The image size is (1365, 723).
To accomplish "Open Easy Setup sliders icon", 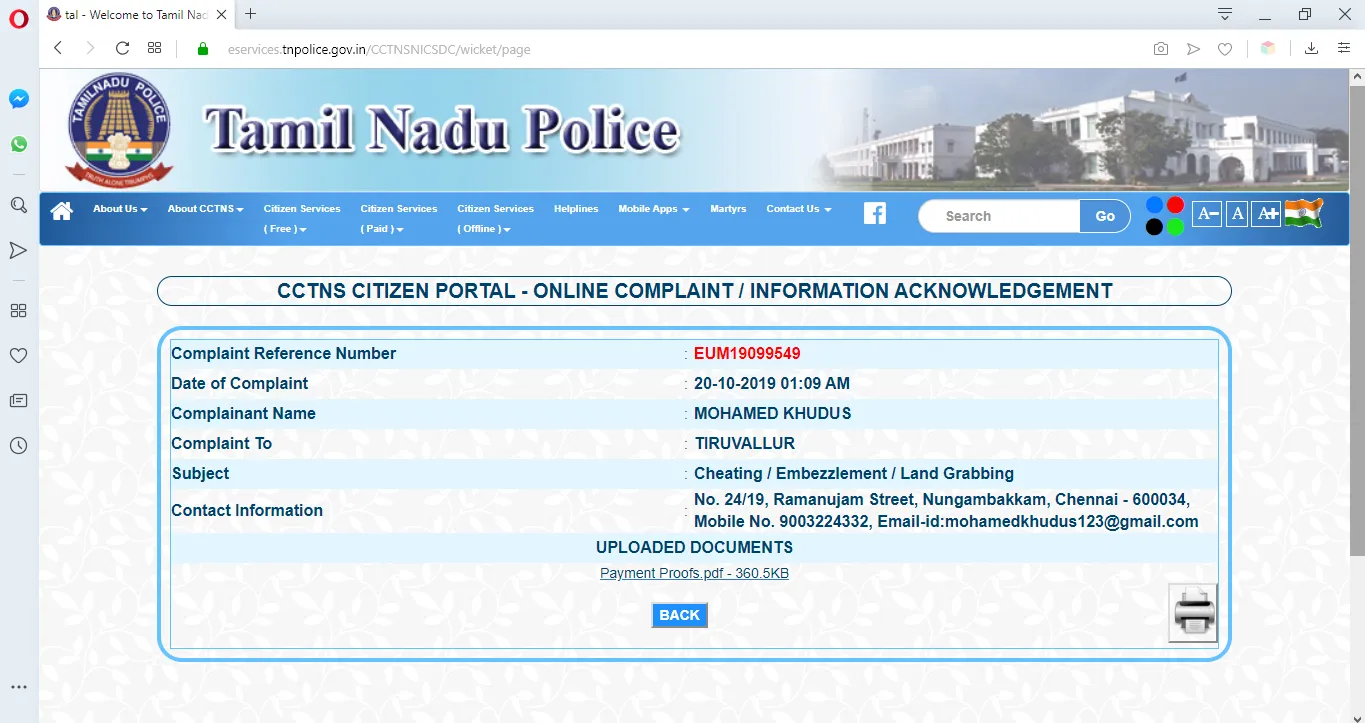I will click(1344, 48).
